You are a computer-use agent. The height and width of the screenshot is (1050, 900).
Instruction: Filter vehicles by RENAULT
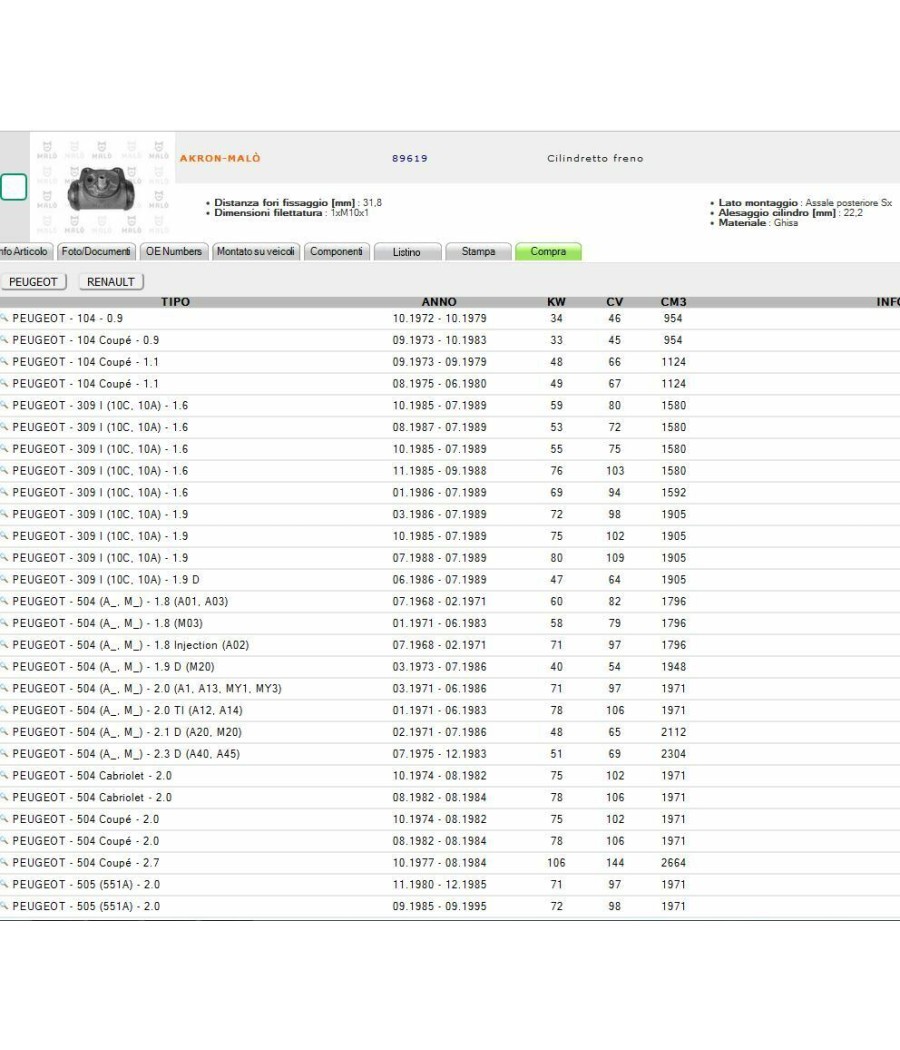click(x=111, y=282)
